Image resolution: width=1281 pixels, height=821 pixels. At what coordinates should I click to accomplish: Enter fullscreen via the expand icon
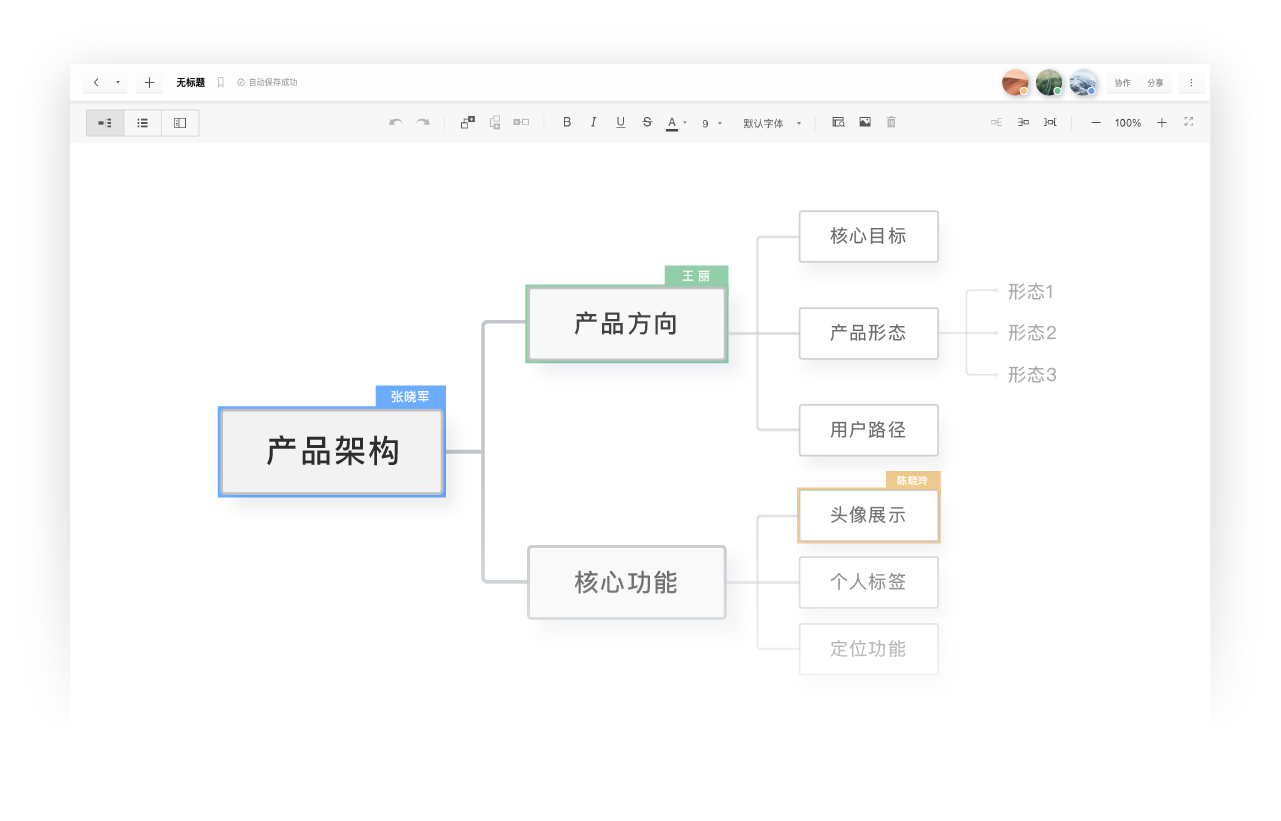coord(1189,122)
